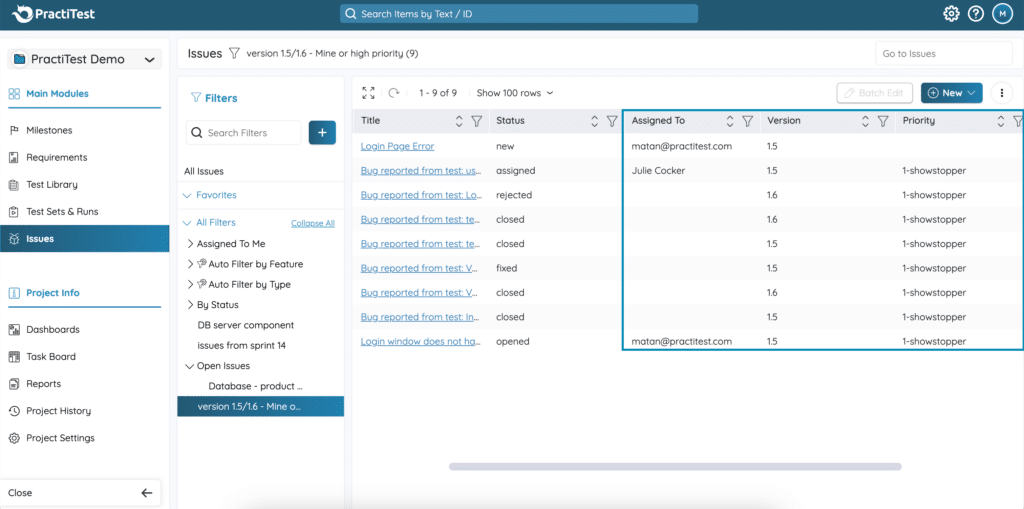
Task: Expand the Assigned To Me filter
Action: tap(190, 244)
